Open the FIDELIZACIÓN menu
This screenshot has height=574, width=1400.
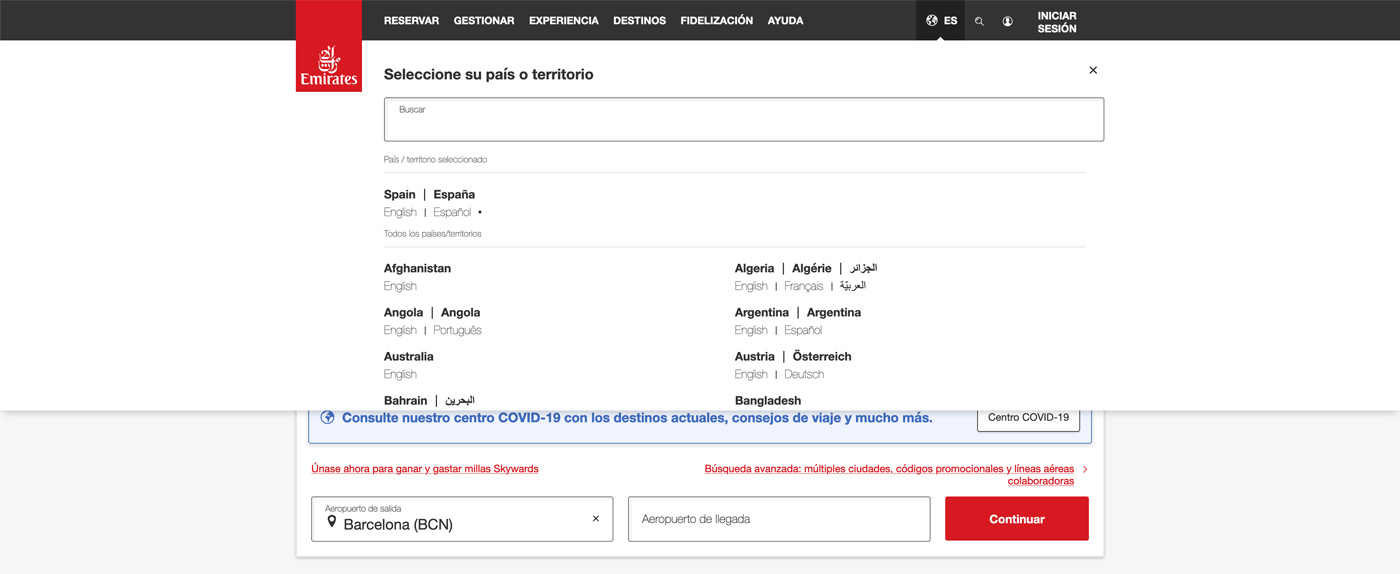(717, 20)
